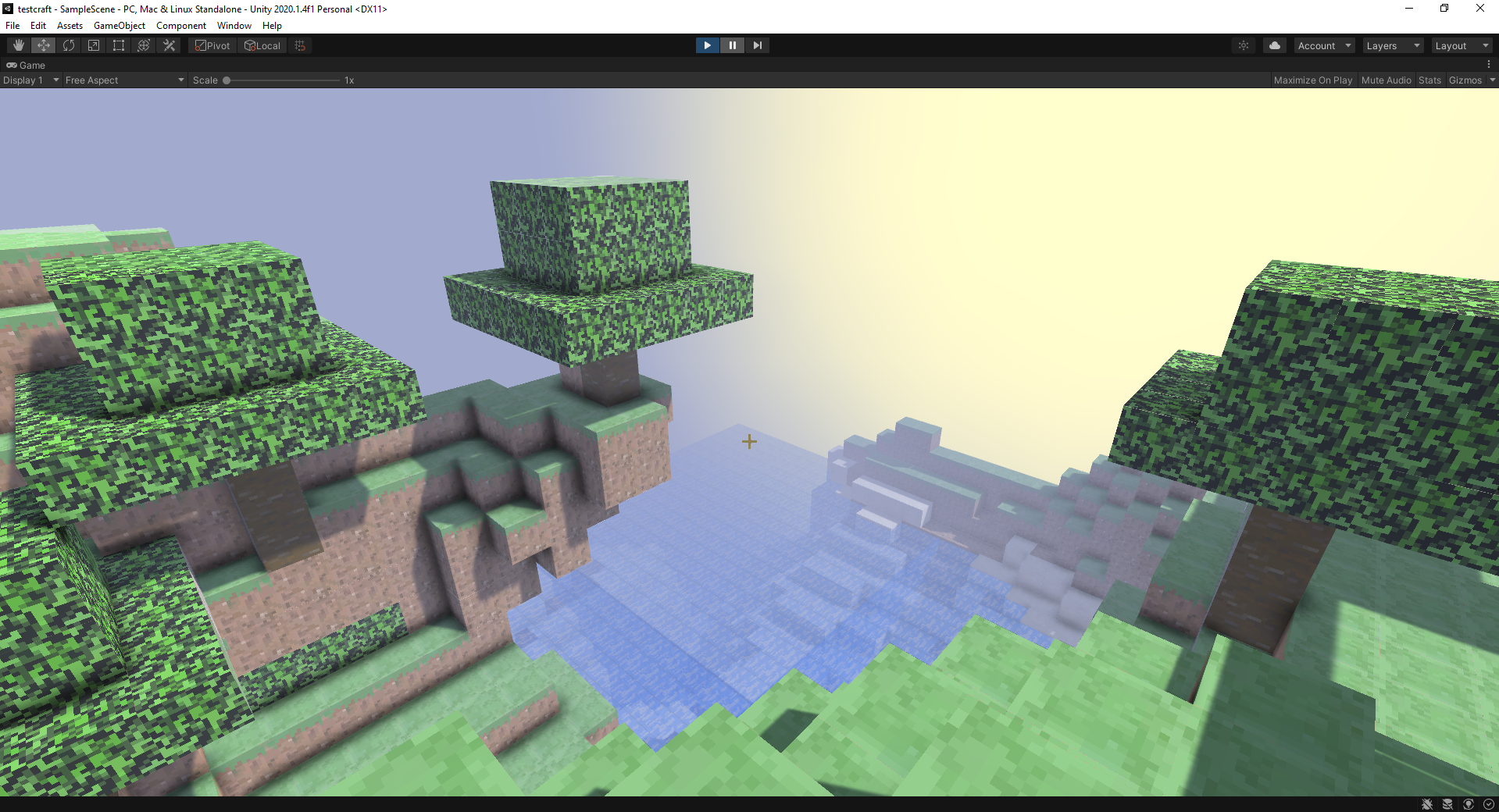Click the bug debug mode status icon

tap(1427, 804)
